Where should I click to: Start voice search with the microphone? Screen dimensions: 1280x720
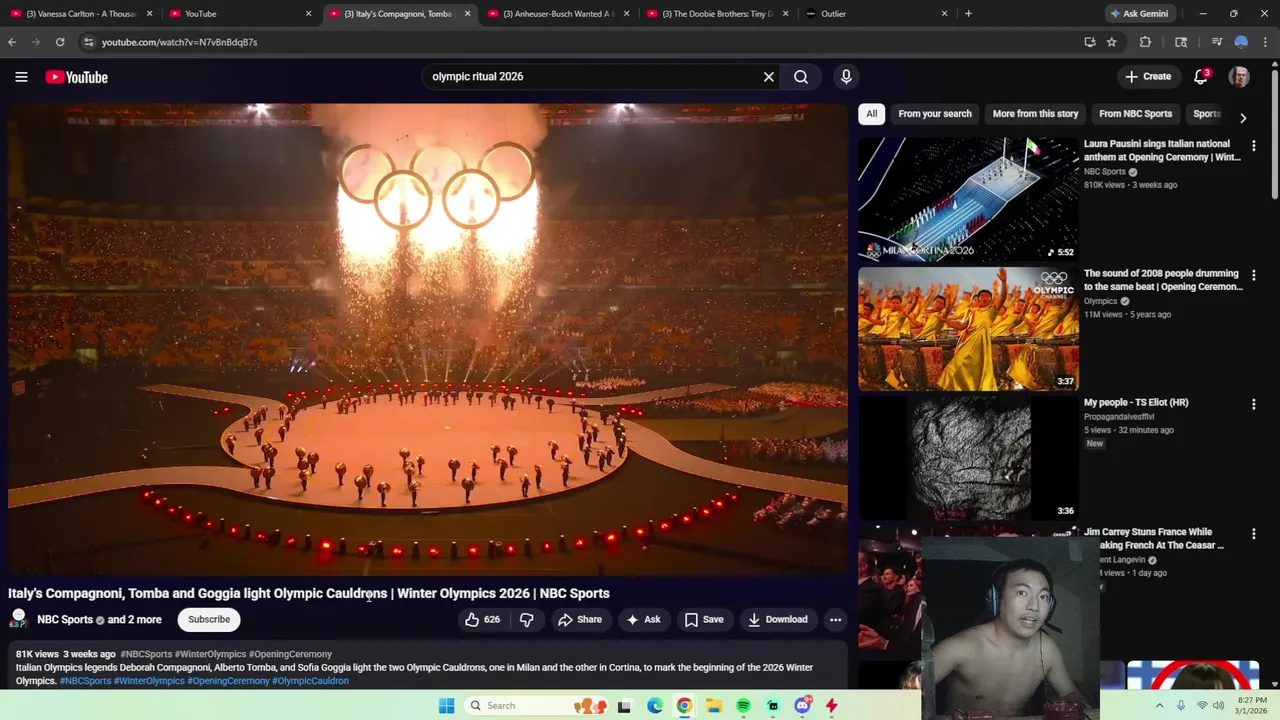tap(846, 76)
